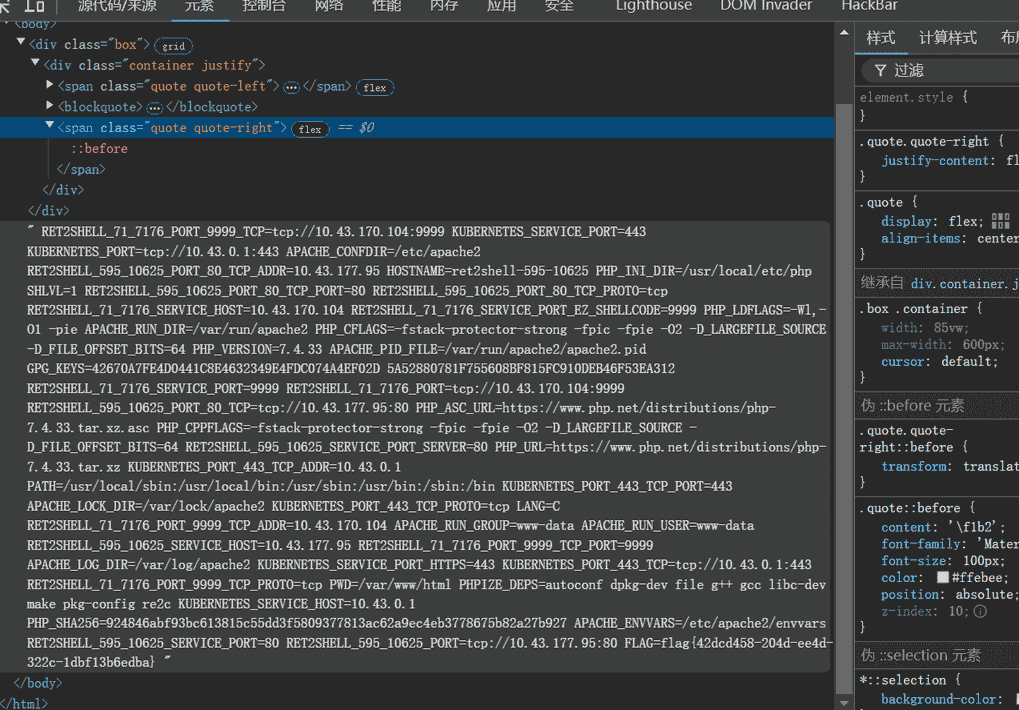Click the info icon next to z-index

click(x=980, y=611)
